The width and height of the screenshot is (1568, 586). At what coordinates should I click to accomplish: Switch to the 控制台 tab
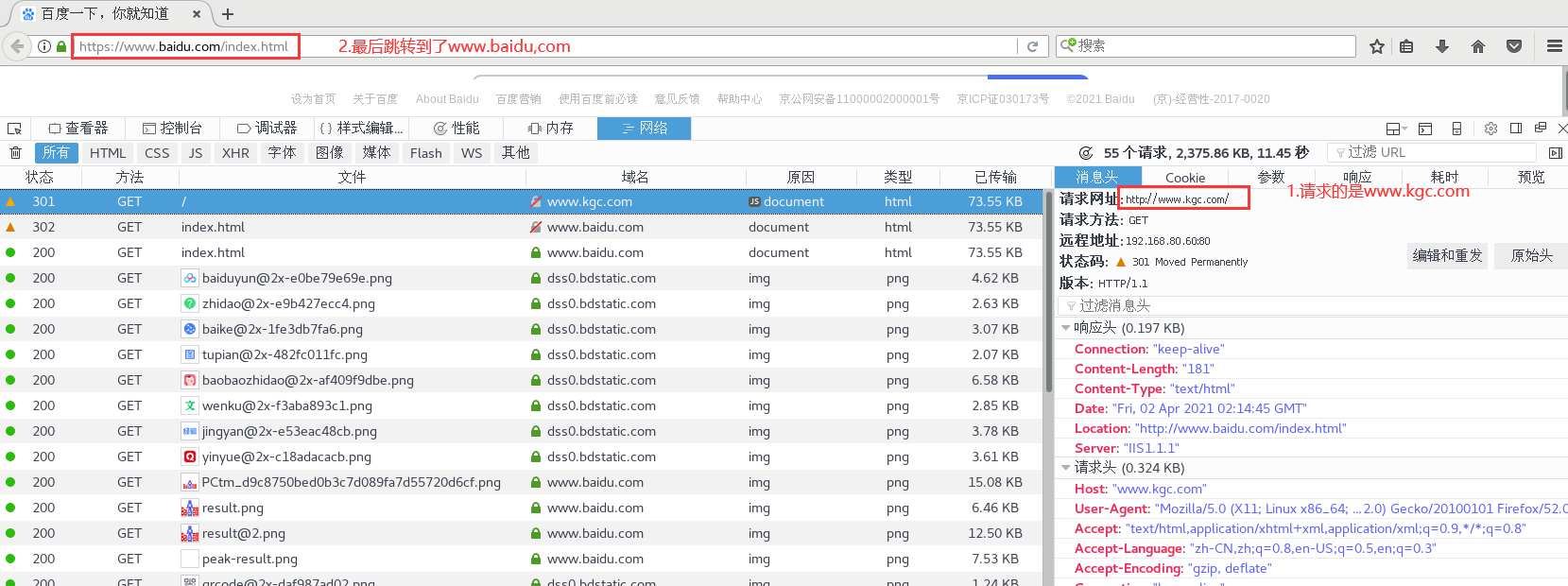tap(172, 129)
